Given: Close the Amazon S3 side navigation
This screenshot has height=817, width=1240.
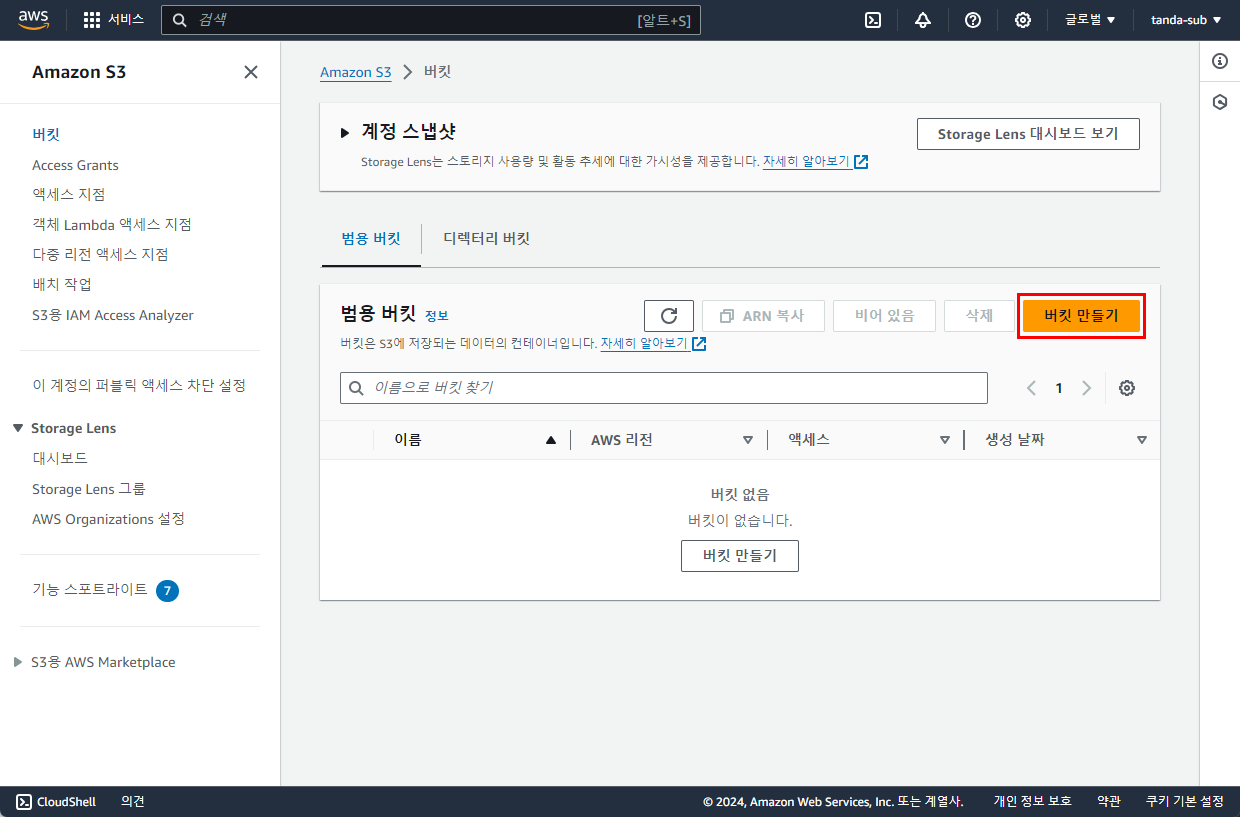Looking at the screenshot, I should pyautogui.click(x=251, y=72).
